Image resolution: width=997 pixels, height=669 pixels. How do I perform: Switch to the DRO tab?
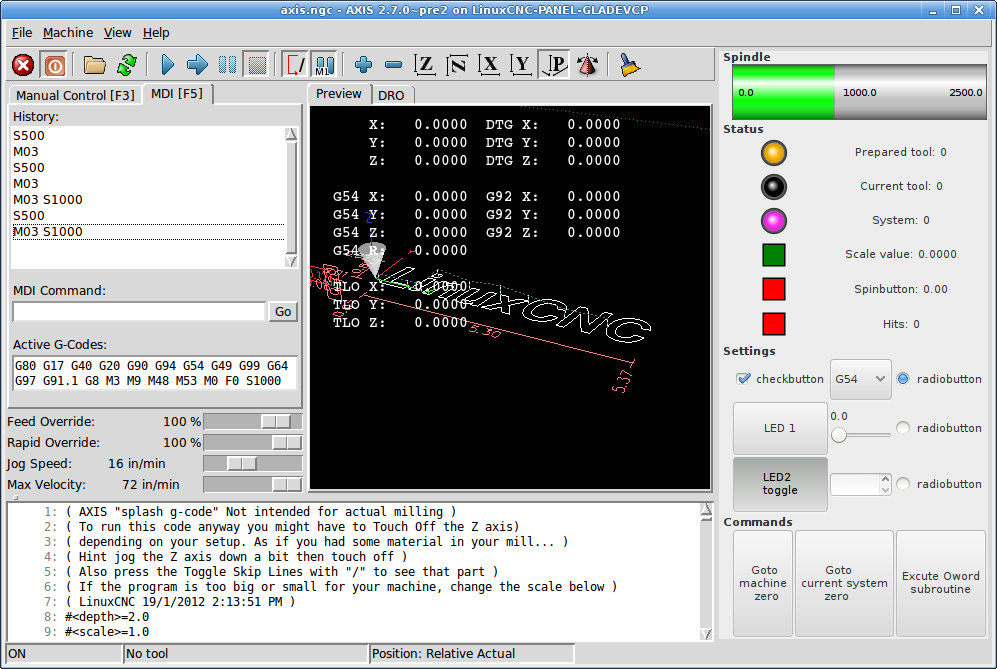coord(391,94)
